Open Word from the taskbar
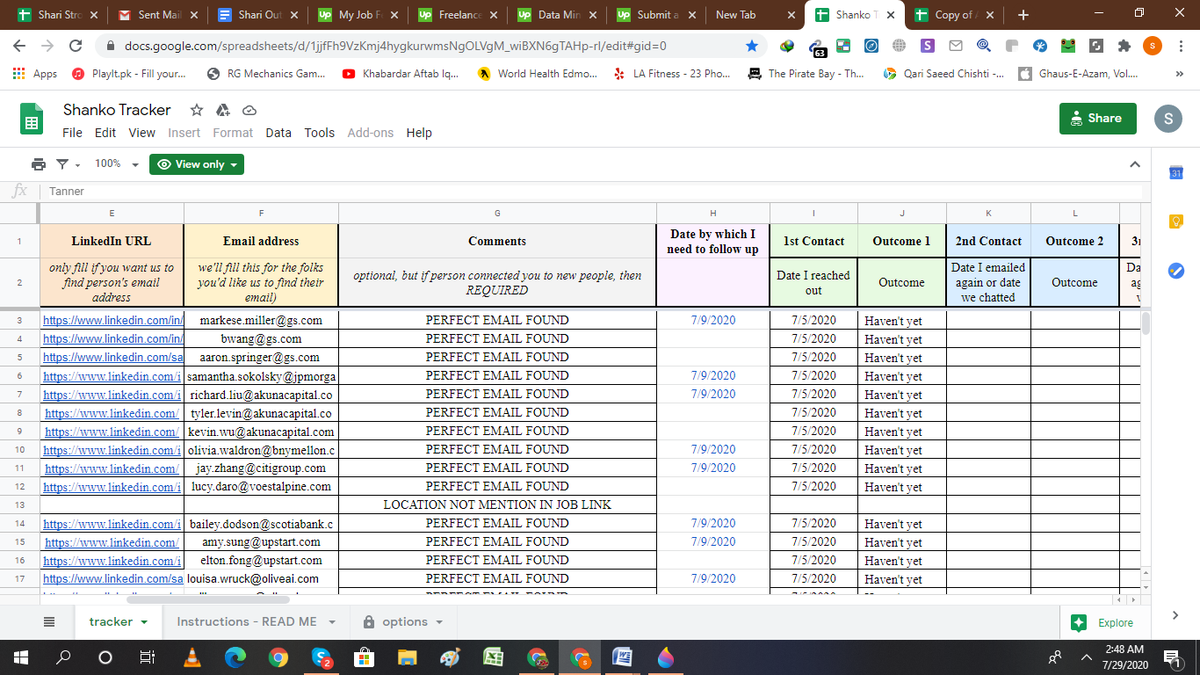This screenshot has width=1200, height=675. [622, 657]
